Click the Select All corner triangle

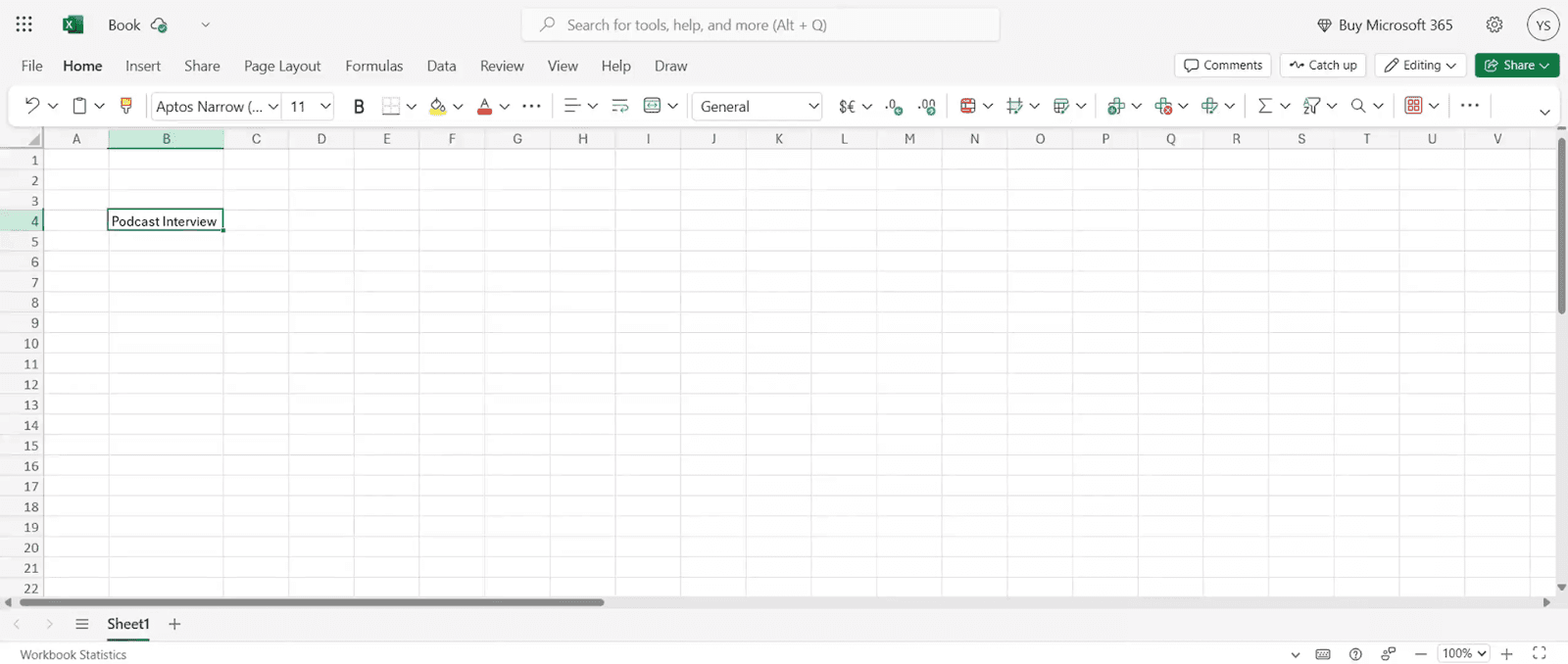tap(33, 139)
